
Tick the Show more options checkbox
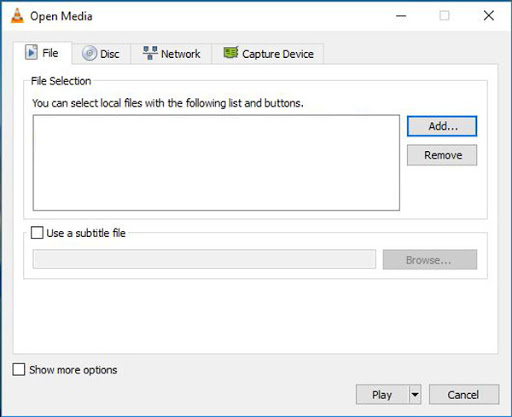pos(19,369)
